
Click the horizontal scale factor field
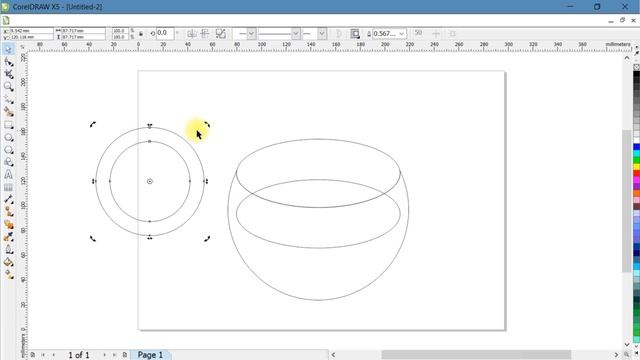[120, 31]
